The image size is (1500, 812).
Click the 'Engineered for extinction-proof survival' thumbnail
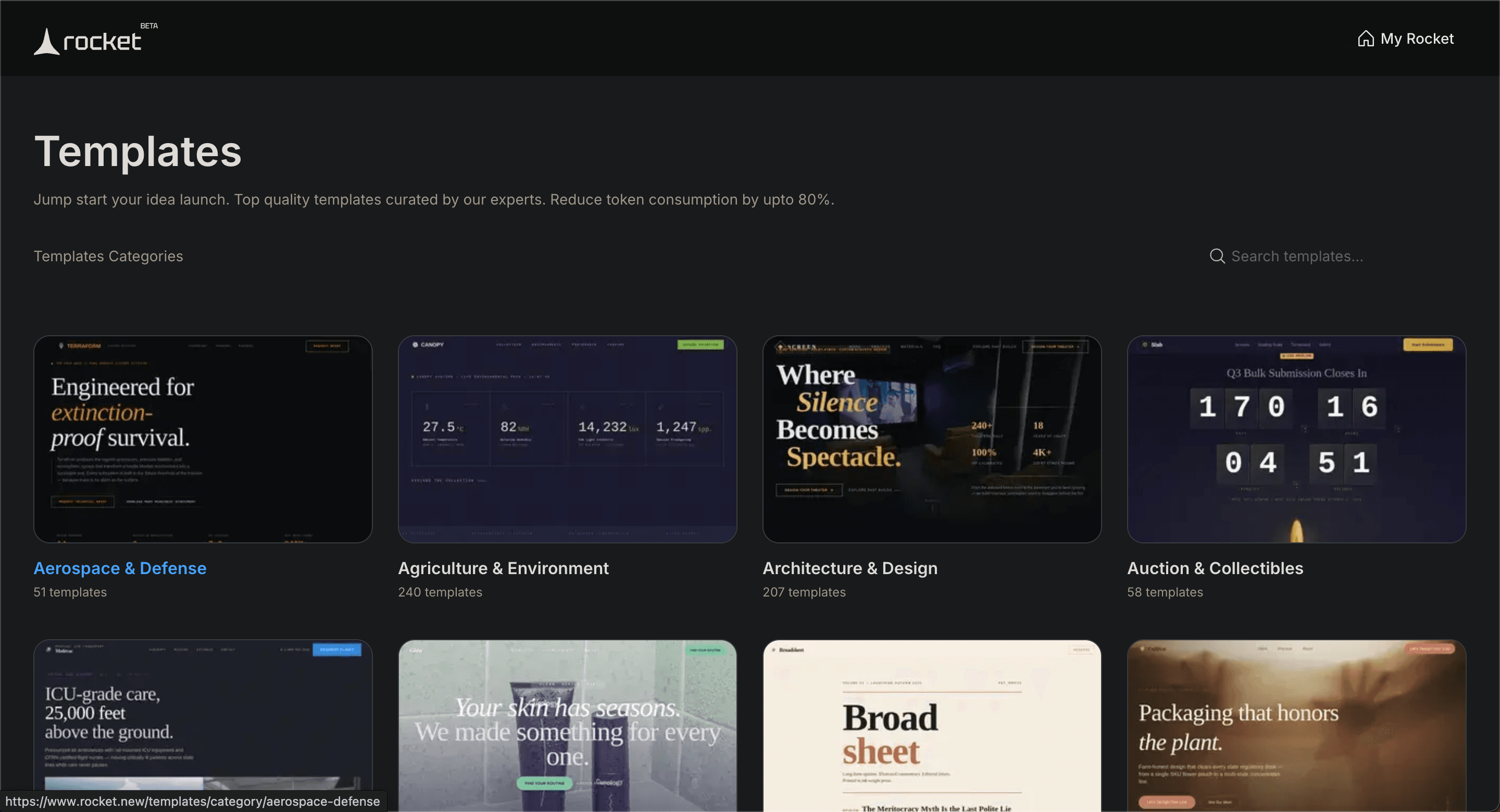[x=203, y=439]
